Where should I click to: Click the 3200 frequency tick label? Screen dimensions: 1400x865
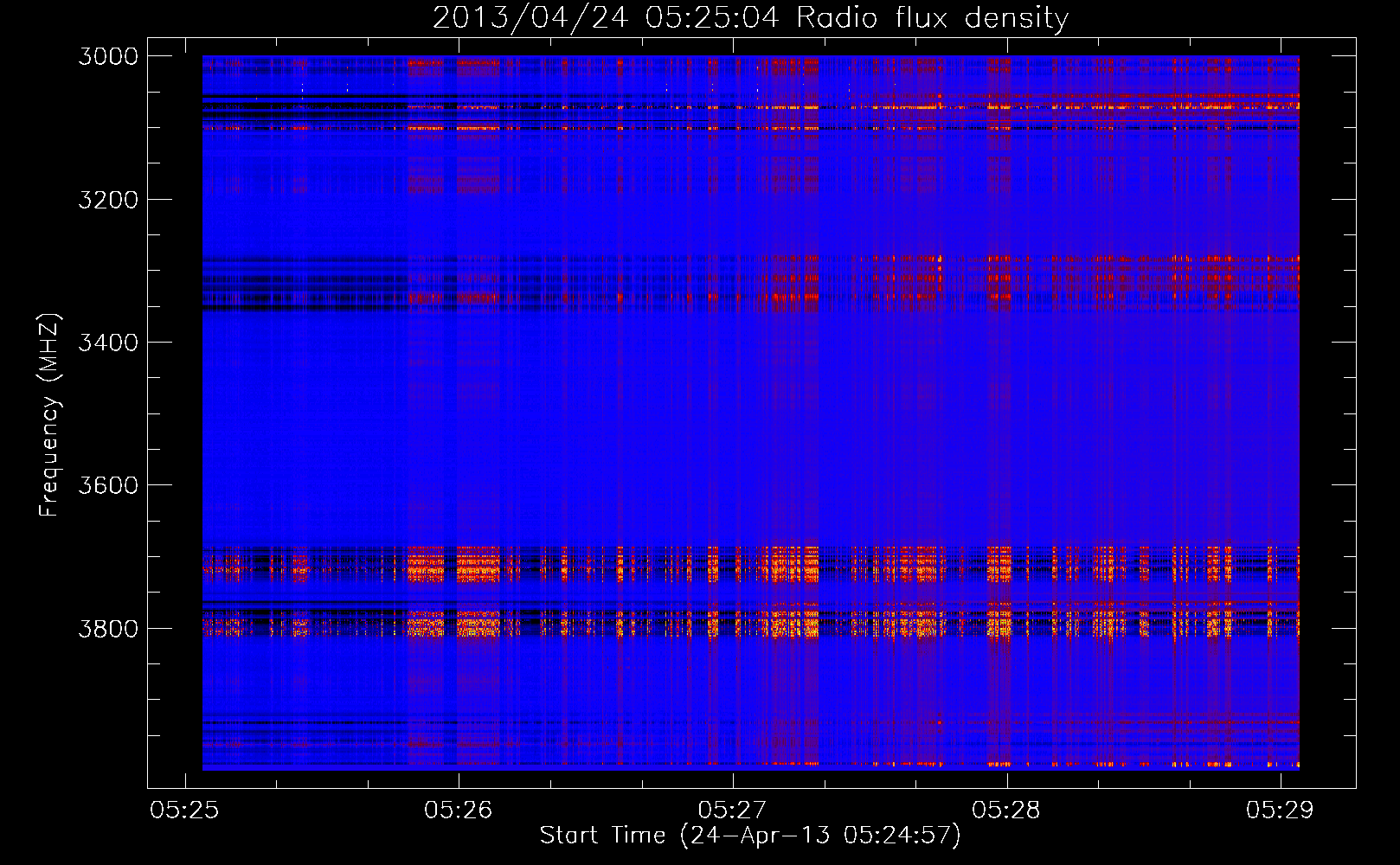click(108, 200)
